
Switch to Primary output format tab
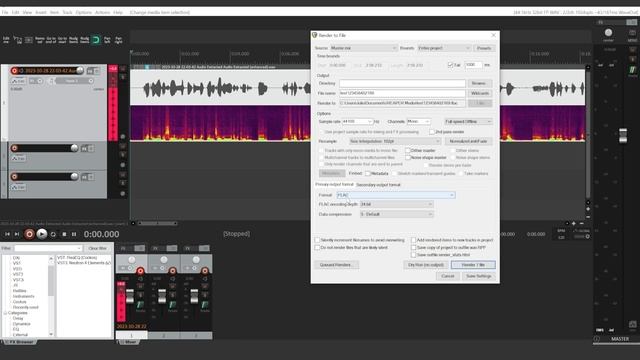pyautogui.click(x=334, y=184)
